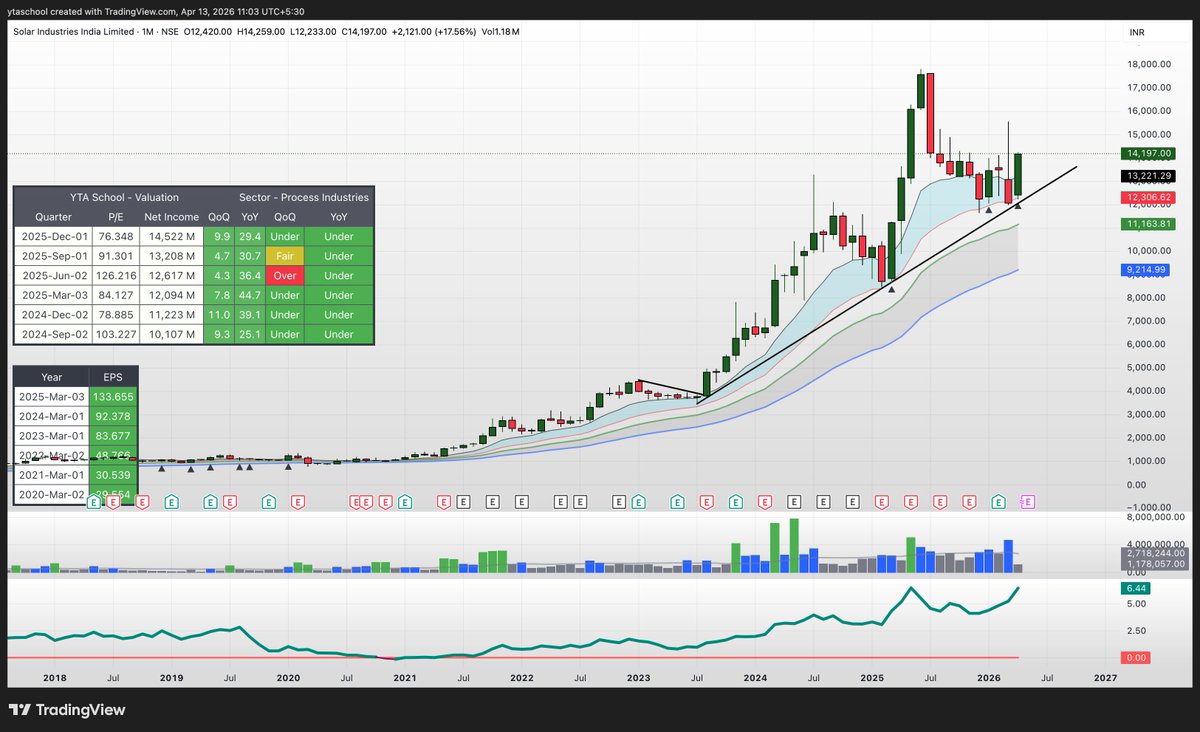1200x732 pixels.
Task: Click the green 6.44 indicator value label
Action: [1135, 589]
